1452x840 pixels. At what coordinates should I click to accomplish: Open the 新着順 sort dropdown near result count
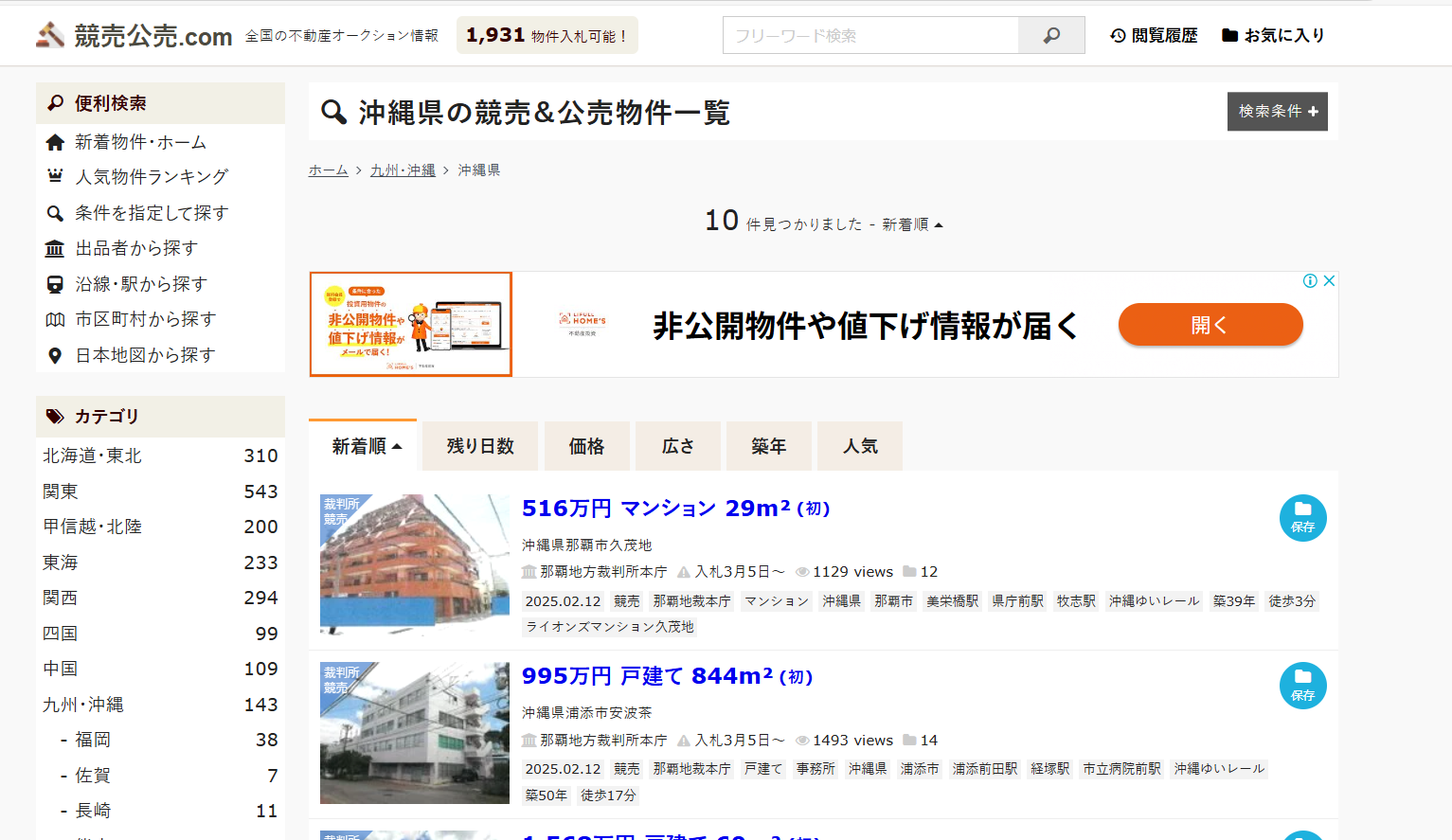(x=912, y=224)
